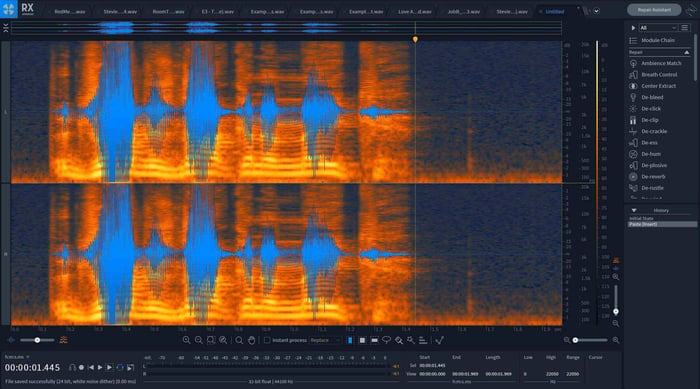
Task: Switch to the Untitled tab
Action: [x=555, y=12]
